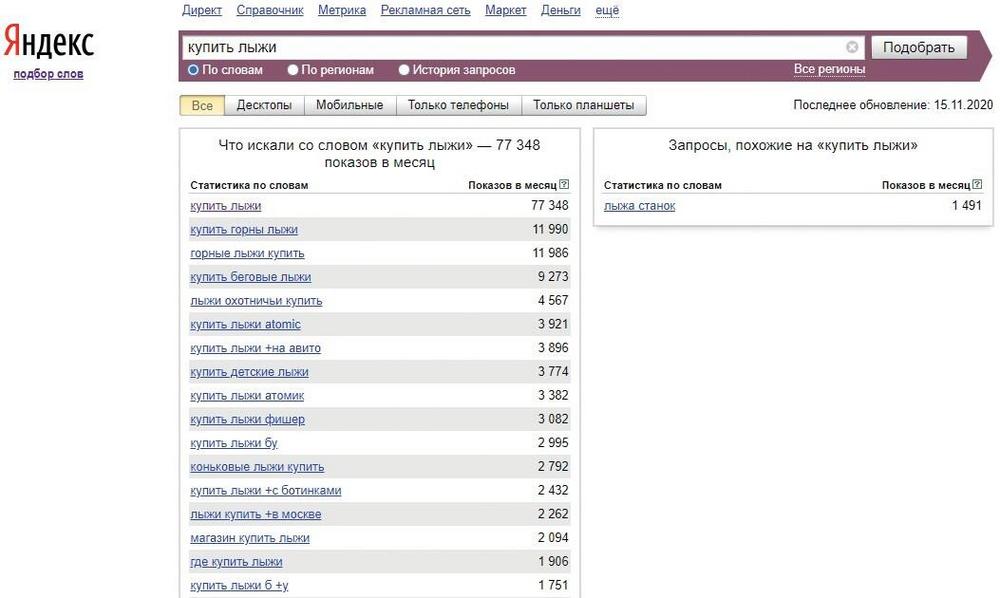The image size is (1000, 598).
Task: Open the 'купить горны лыжи' keyword link
Action: click(244, 230)
